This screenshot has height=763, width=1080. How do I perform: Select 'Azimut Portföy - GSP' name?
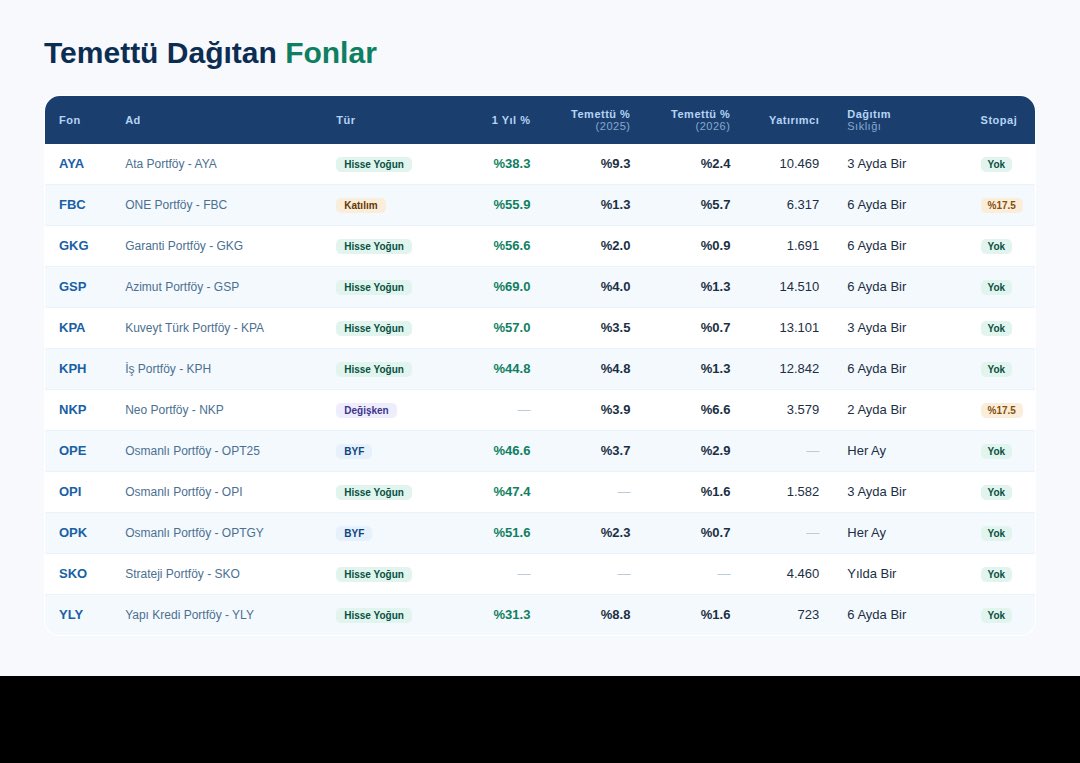click(182, 286)
